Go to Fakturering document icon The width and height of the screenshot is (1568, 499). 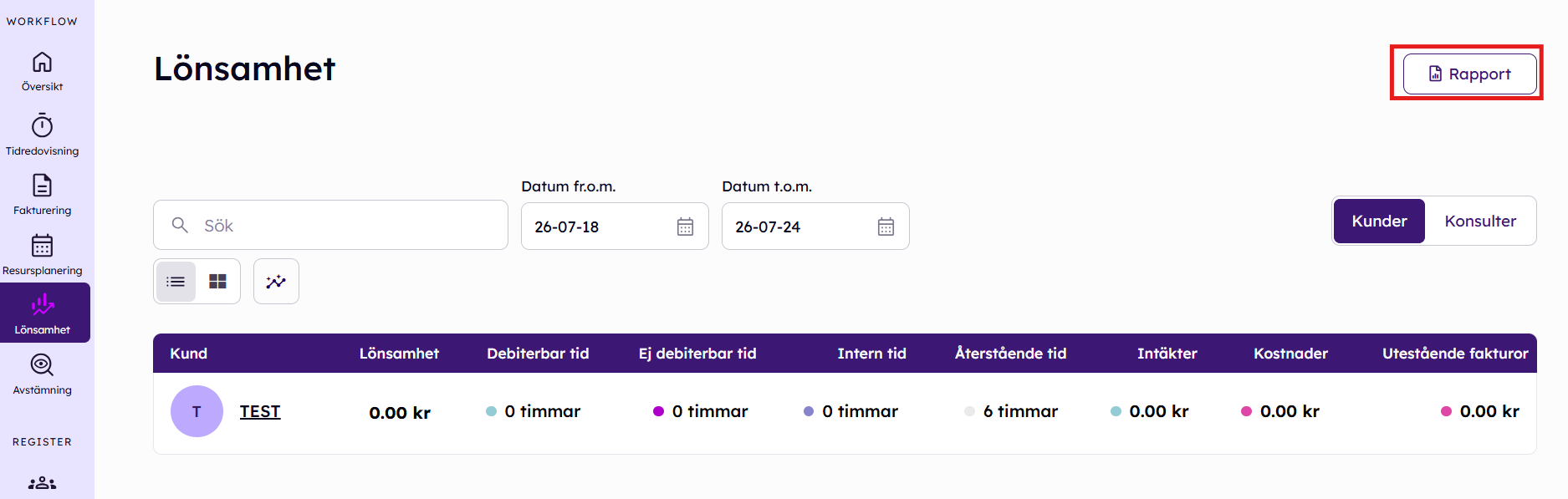[x=42, y=186]
